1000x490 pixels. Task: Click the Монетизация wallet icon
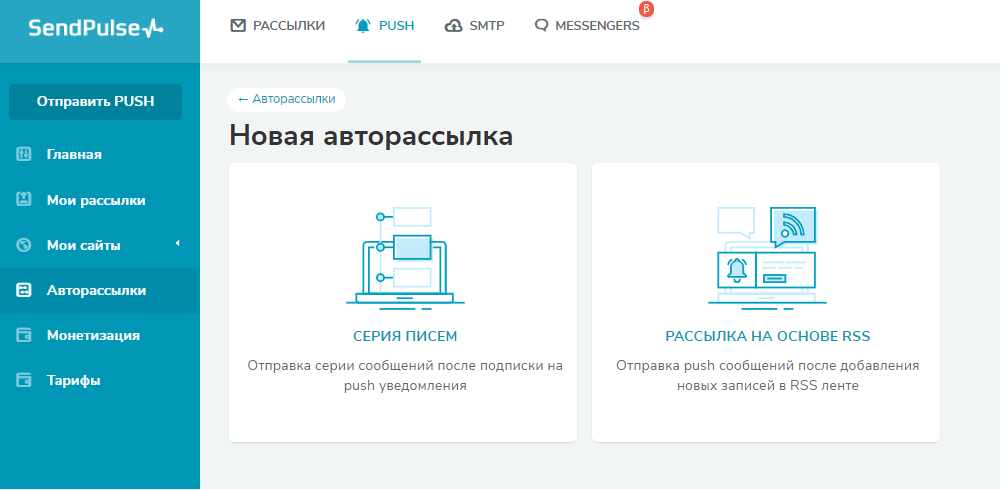click(24, 336)
